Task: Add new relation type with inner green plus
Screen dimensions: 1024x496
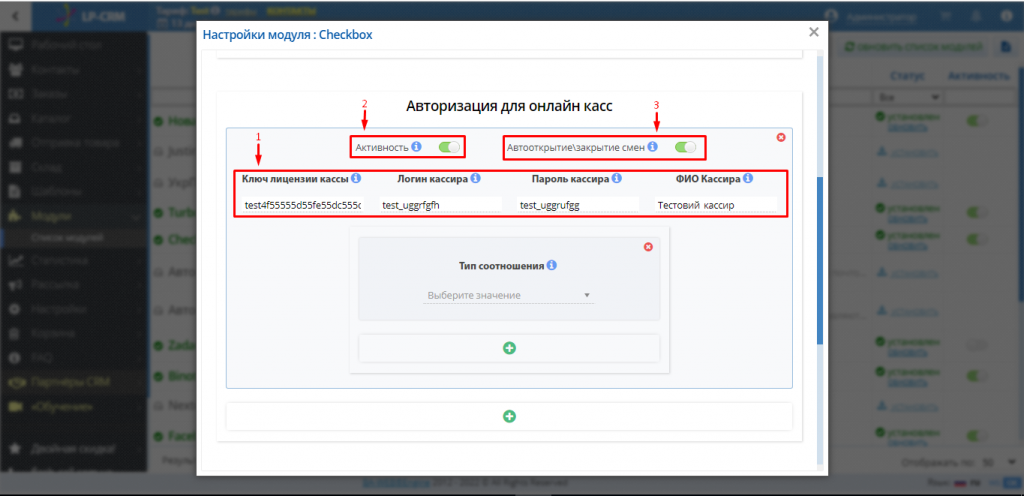Action: coord(509,348)
